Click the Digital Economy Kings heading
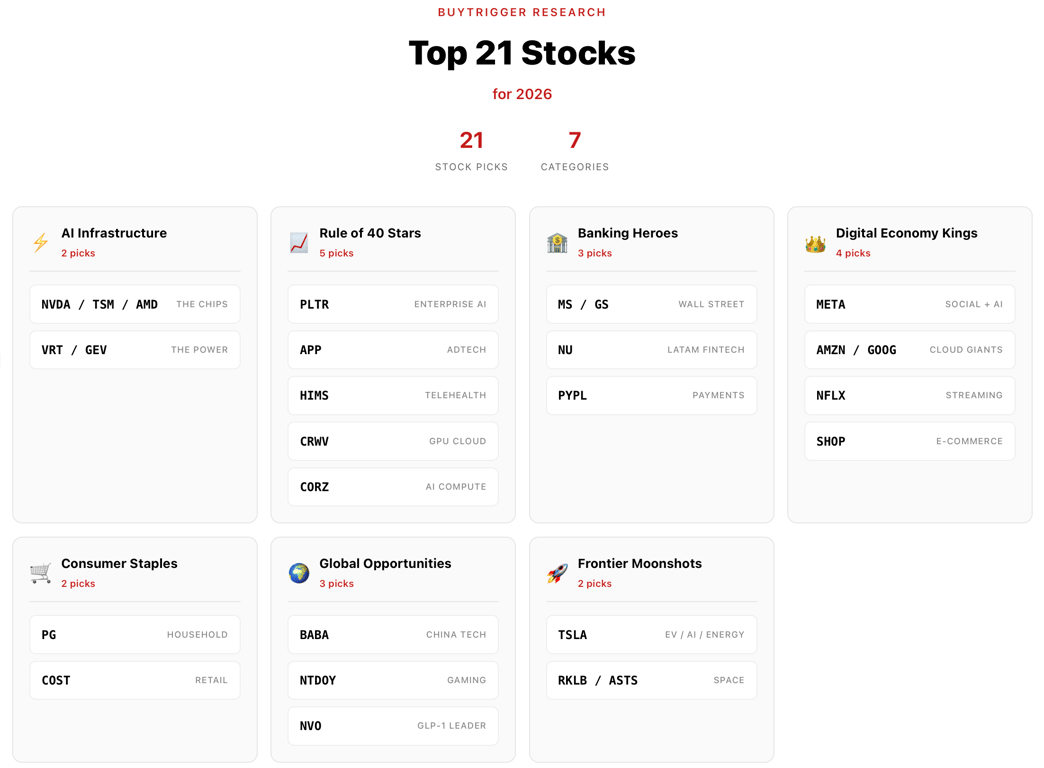This screenshot has width=1044, height=768. 907,233
